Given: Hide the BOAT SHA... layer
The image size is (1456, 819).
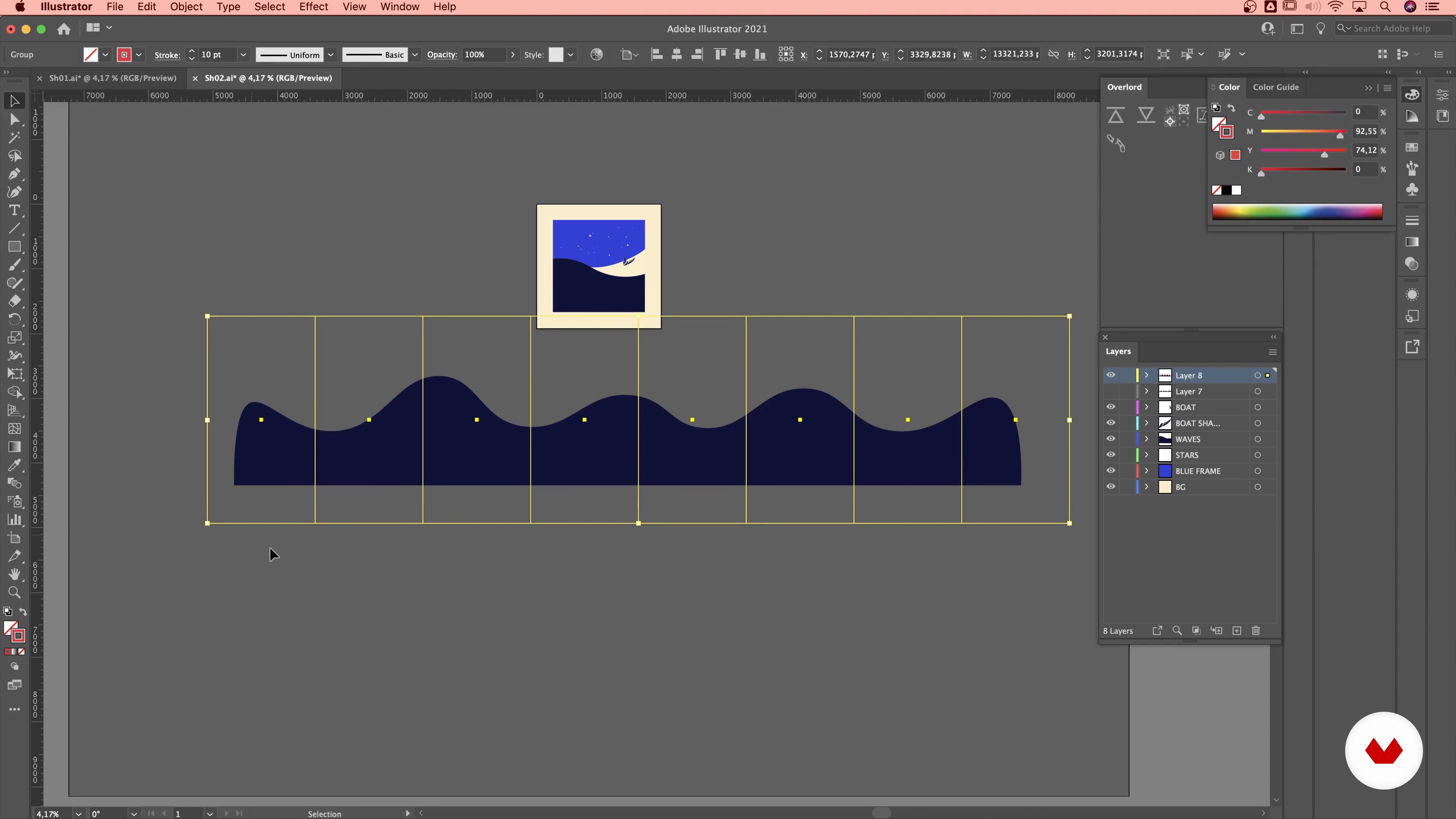Looking at the screenshot, I should [1111, 423].
